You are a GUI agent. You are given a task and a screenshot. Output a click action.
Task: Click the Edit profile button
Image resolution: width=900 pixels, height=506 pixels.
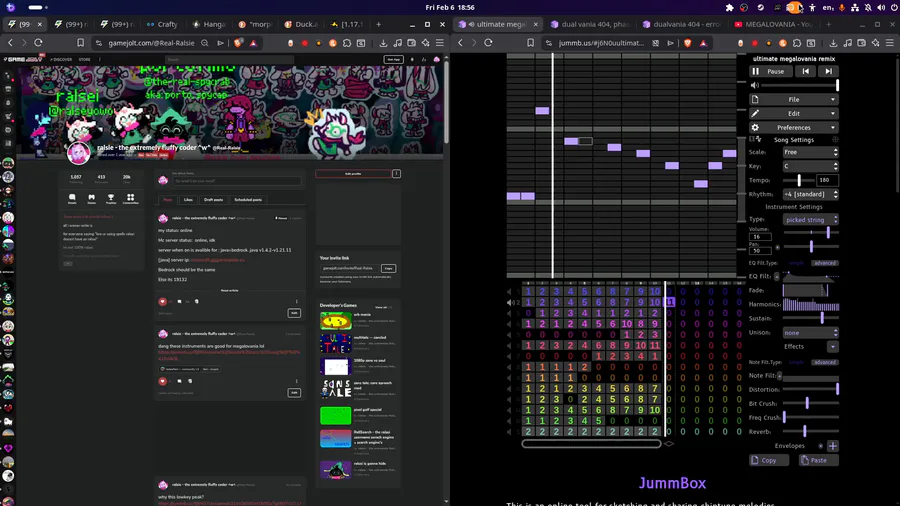coord(353,174)
